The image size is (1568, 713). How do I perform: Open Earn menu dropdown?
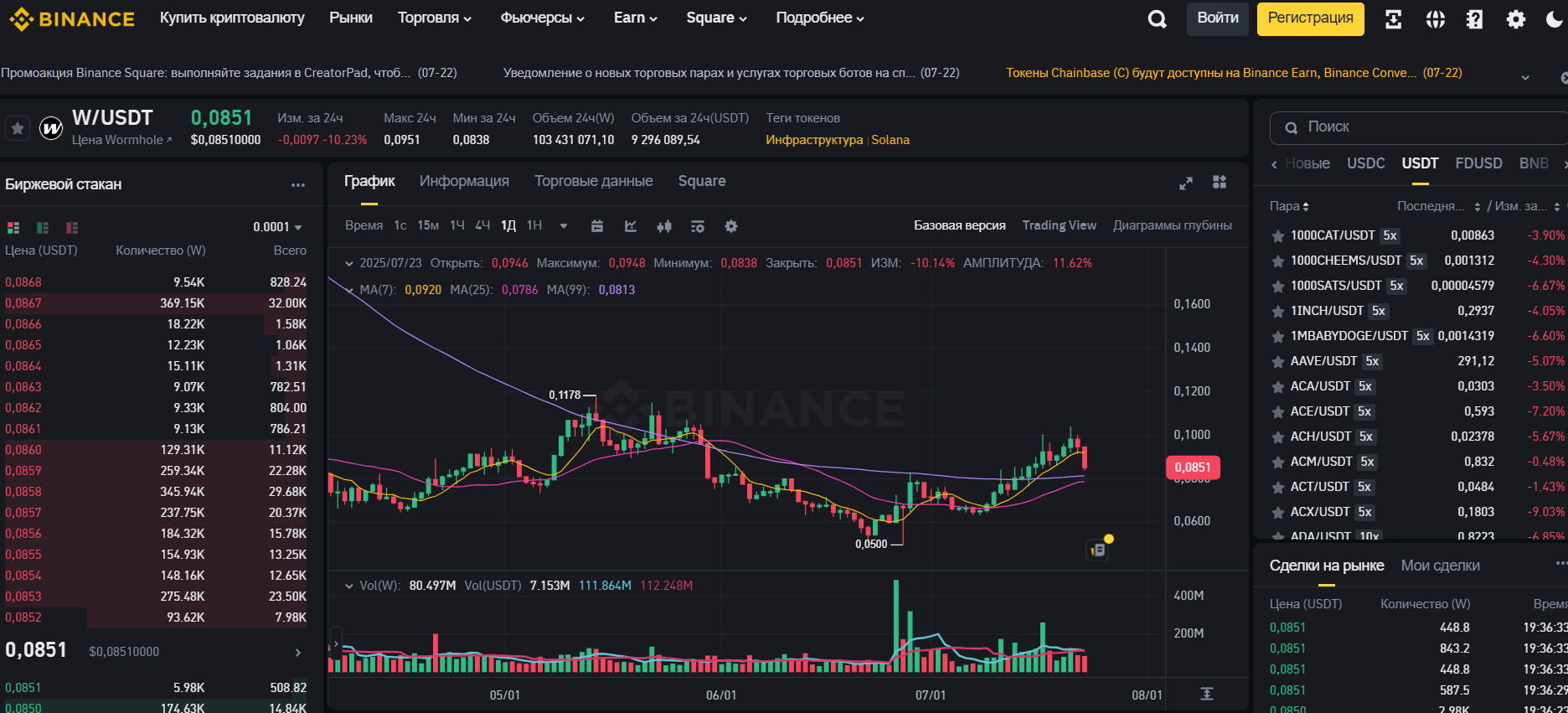pyautogui.click(x=635, y=18)
